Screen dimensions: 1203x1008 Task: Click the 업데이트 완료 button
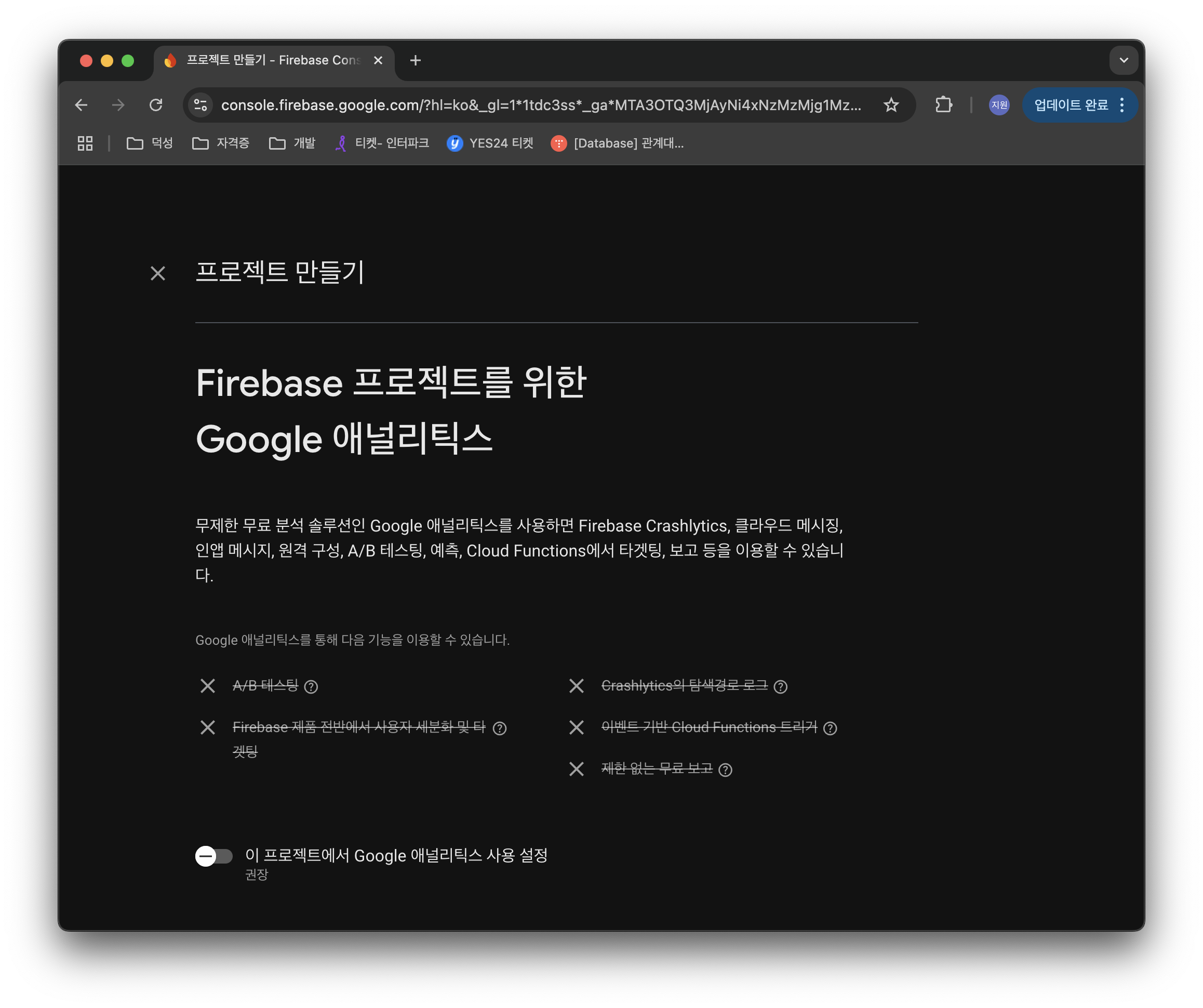click(1071, 105)
